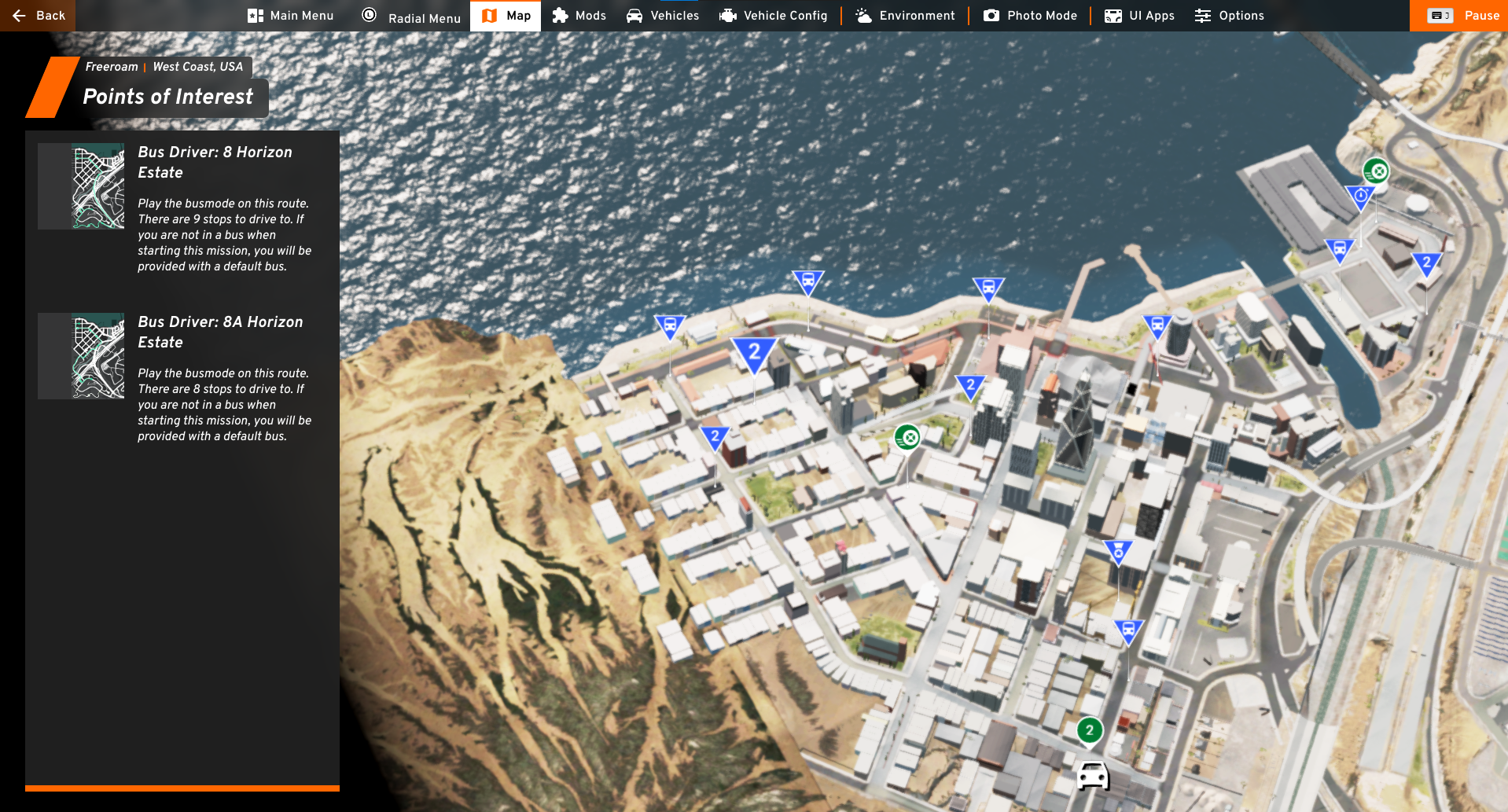The width and height of the screenshot is (1508, 812).
Task: Click the Mods puzzle-piece icon
Action: click(560, 16)
